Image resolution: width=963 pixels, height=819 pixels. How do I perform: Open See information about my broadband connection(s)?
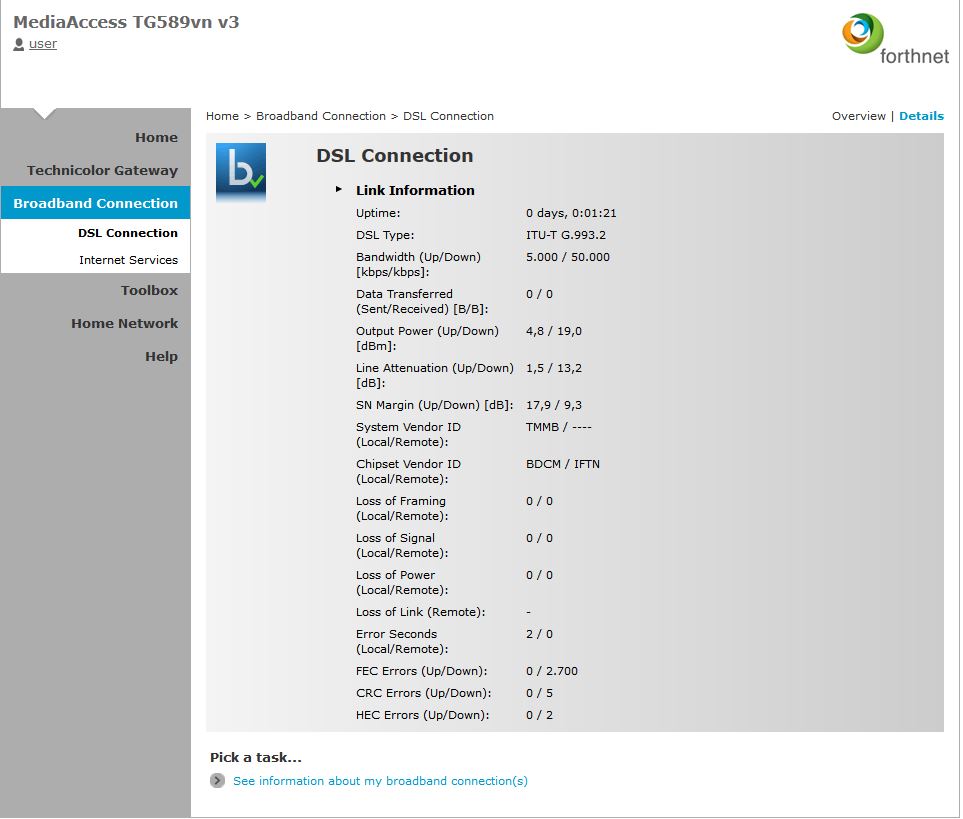[x=380, y=781]
